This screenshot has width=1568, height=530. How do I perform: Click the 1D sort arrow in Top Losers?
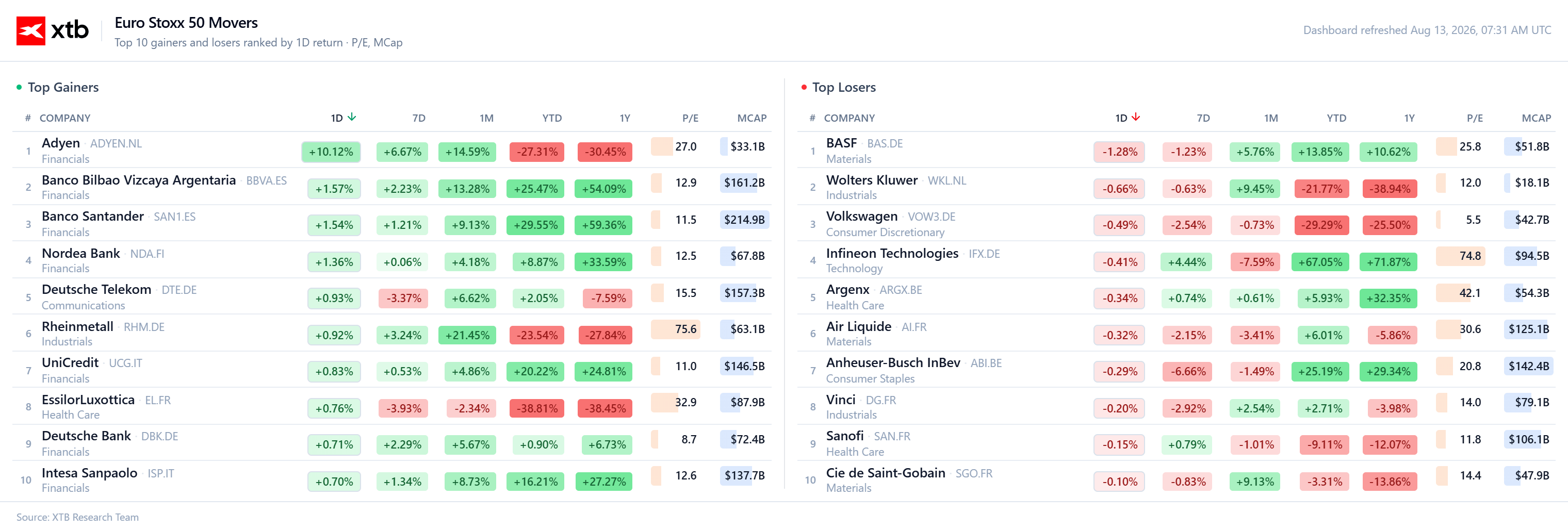click(x=1136, y=118)
